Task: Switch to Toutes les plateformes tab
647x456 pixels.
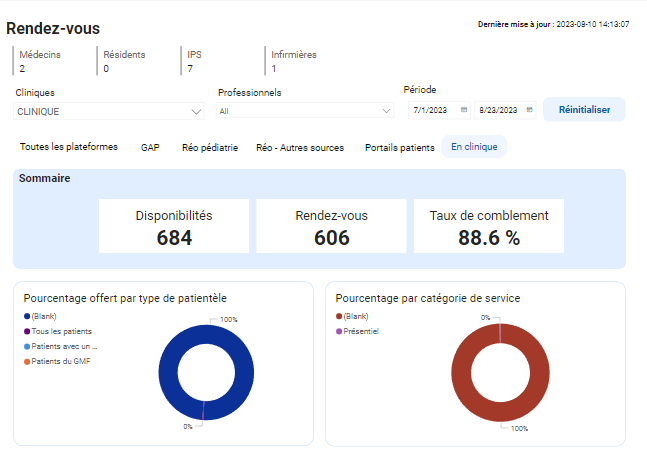Action: pos(69,147)
